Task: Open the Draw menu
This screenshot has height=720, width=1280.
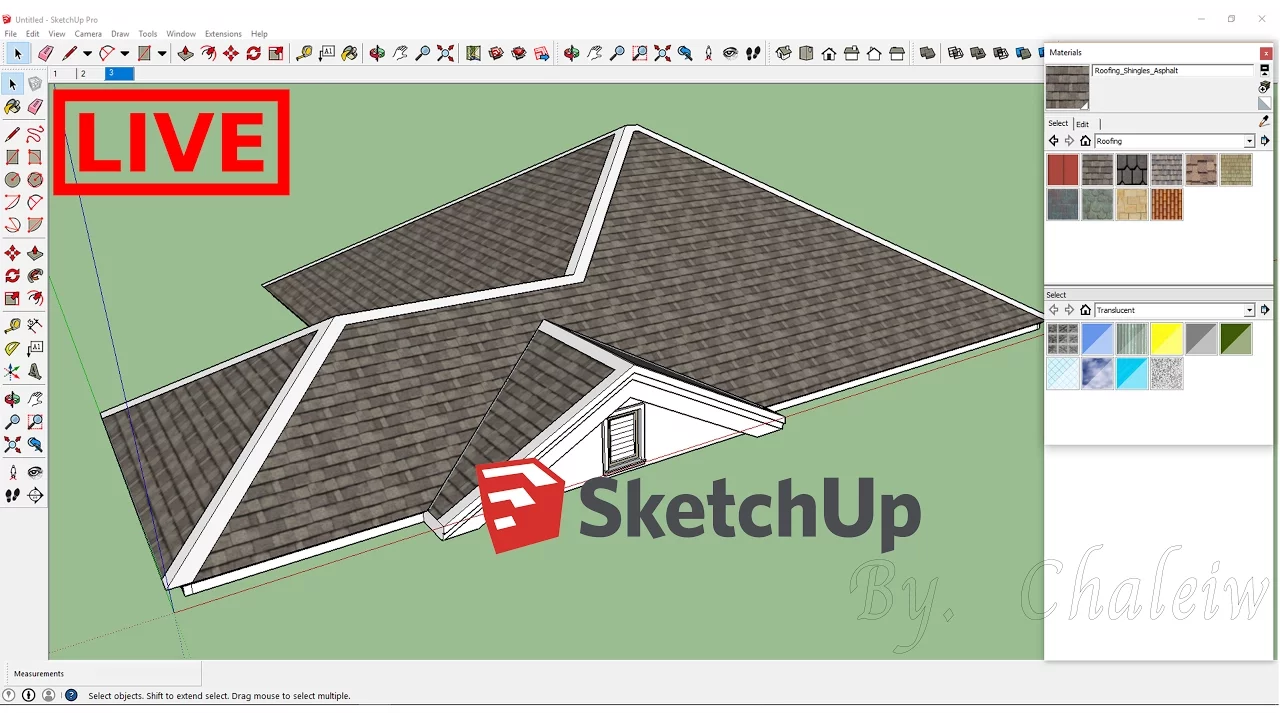Action: pos(120,34)
